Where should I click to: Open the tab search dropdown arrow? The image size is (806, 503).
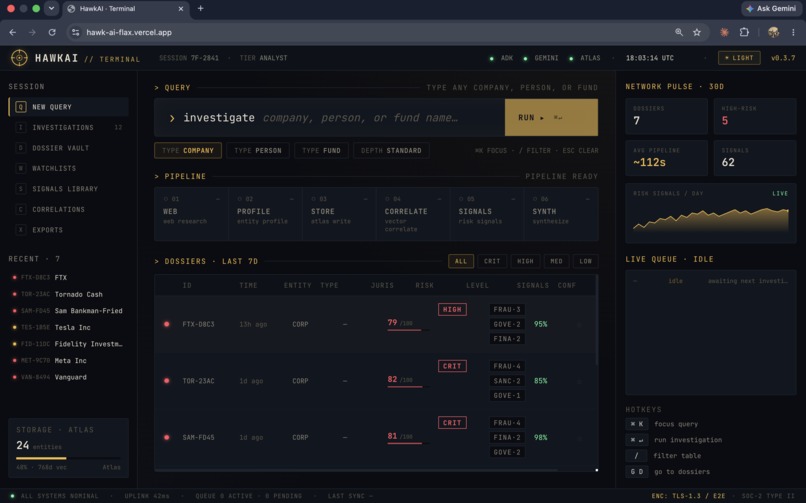point(51,8)
